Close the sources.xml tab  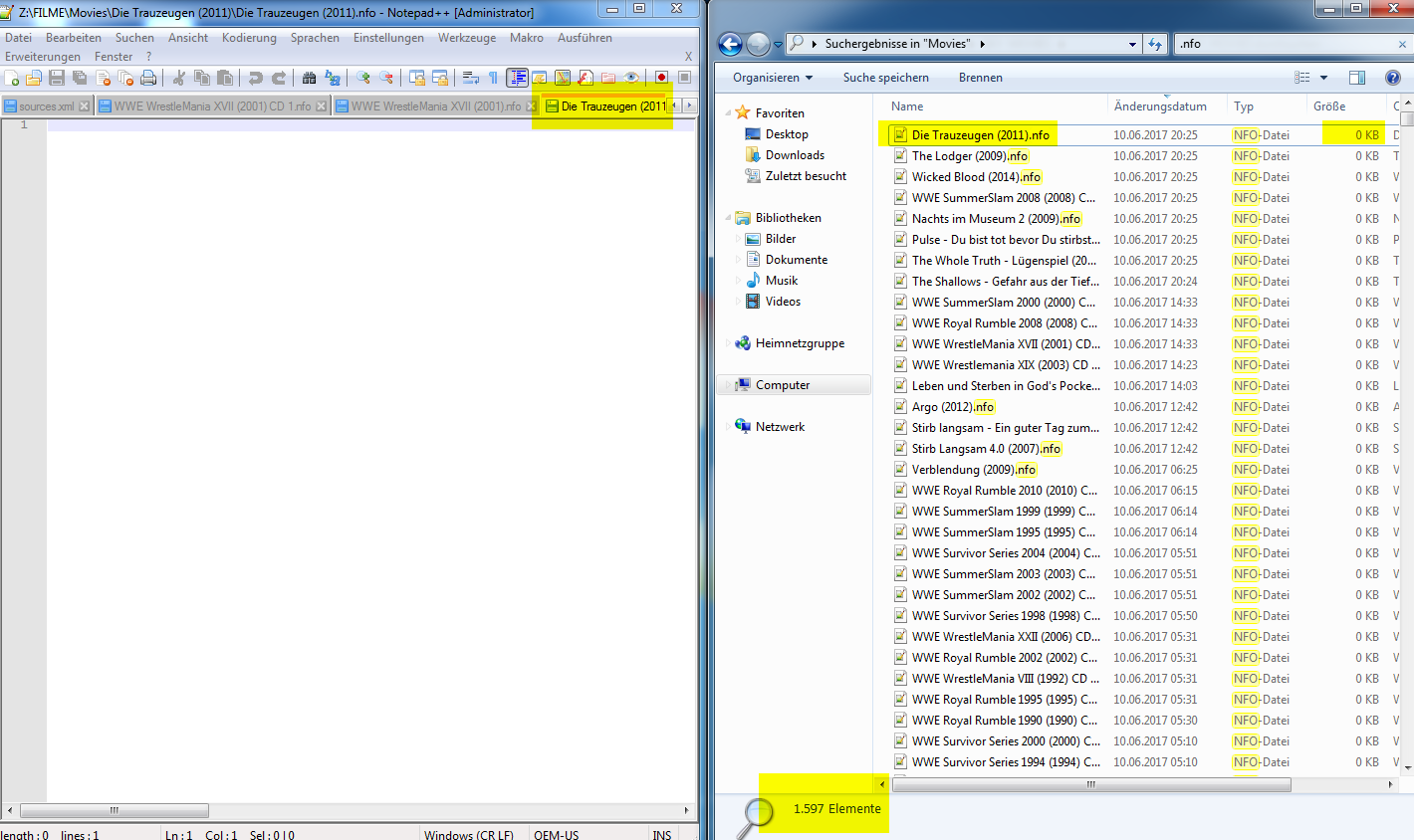[x=84, y=106]
